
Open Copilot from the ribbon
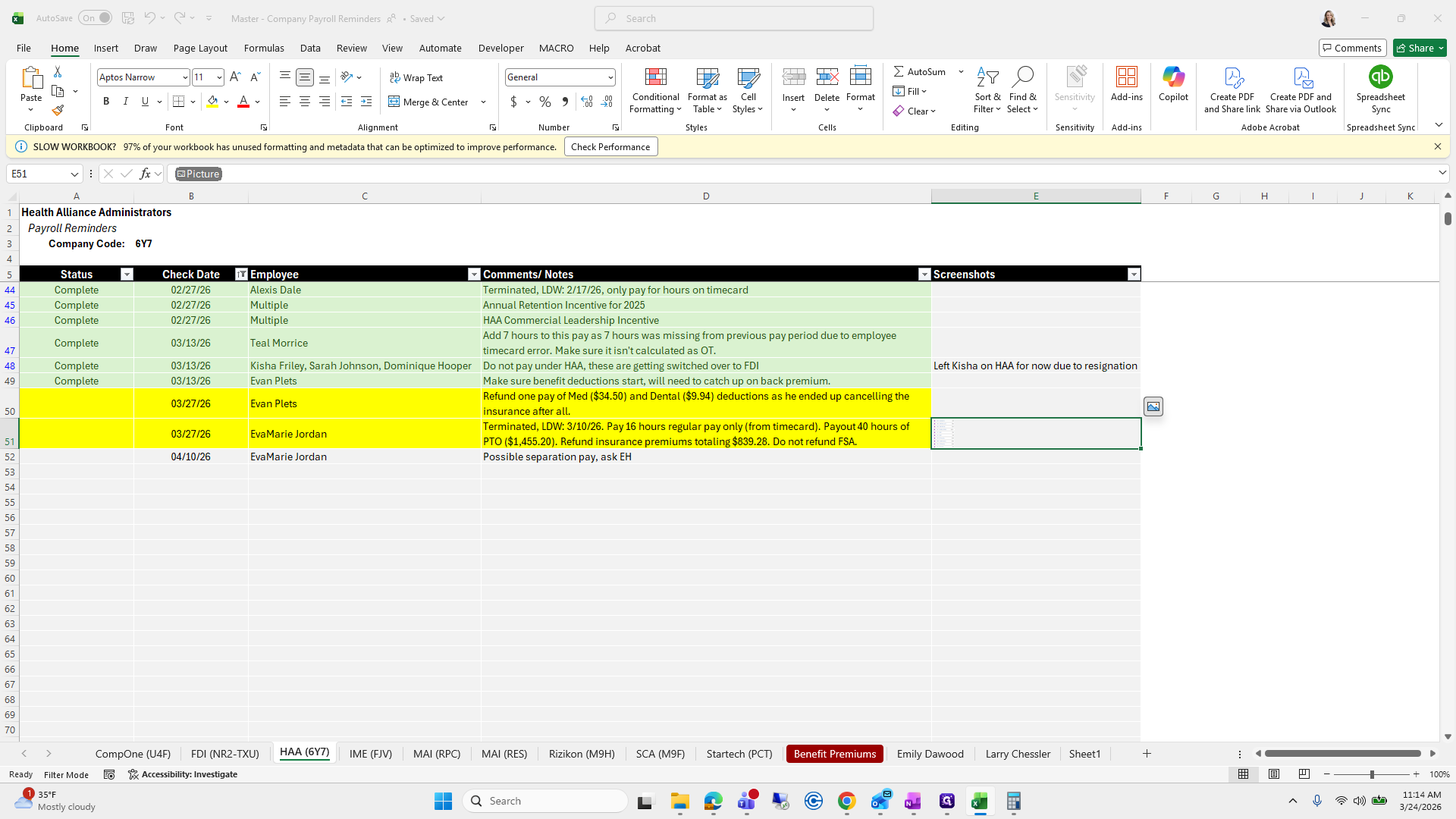[1173, 83]
